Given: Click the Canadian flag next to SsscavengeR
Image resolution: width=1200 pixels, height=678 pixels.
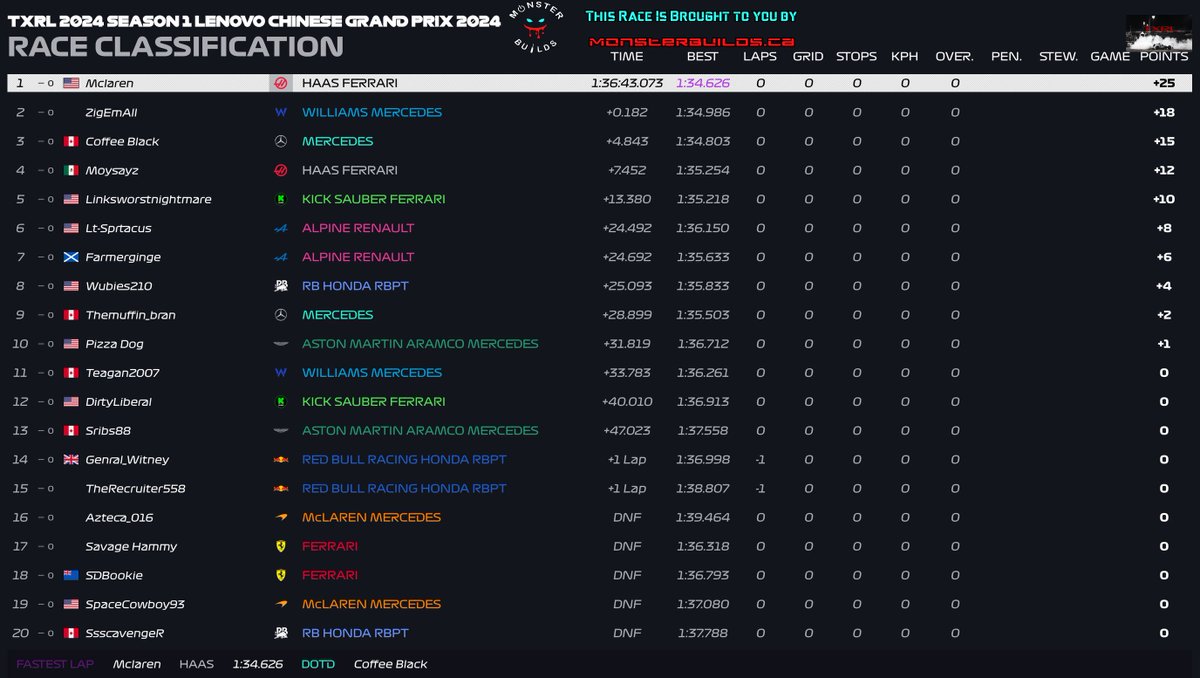Looking at the screenshot, I should [71, 633].
